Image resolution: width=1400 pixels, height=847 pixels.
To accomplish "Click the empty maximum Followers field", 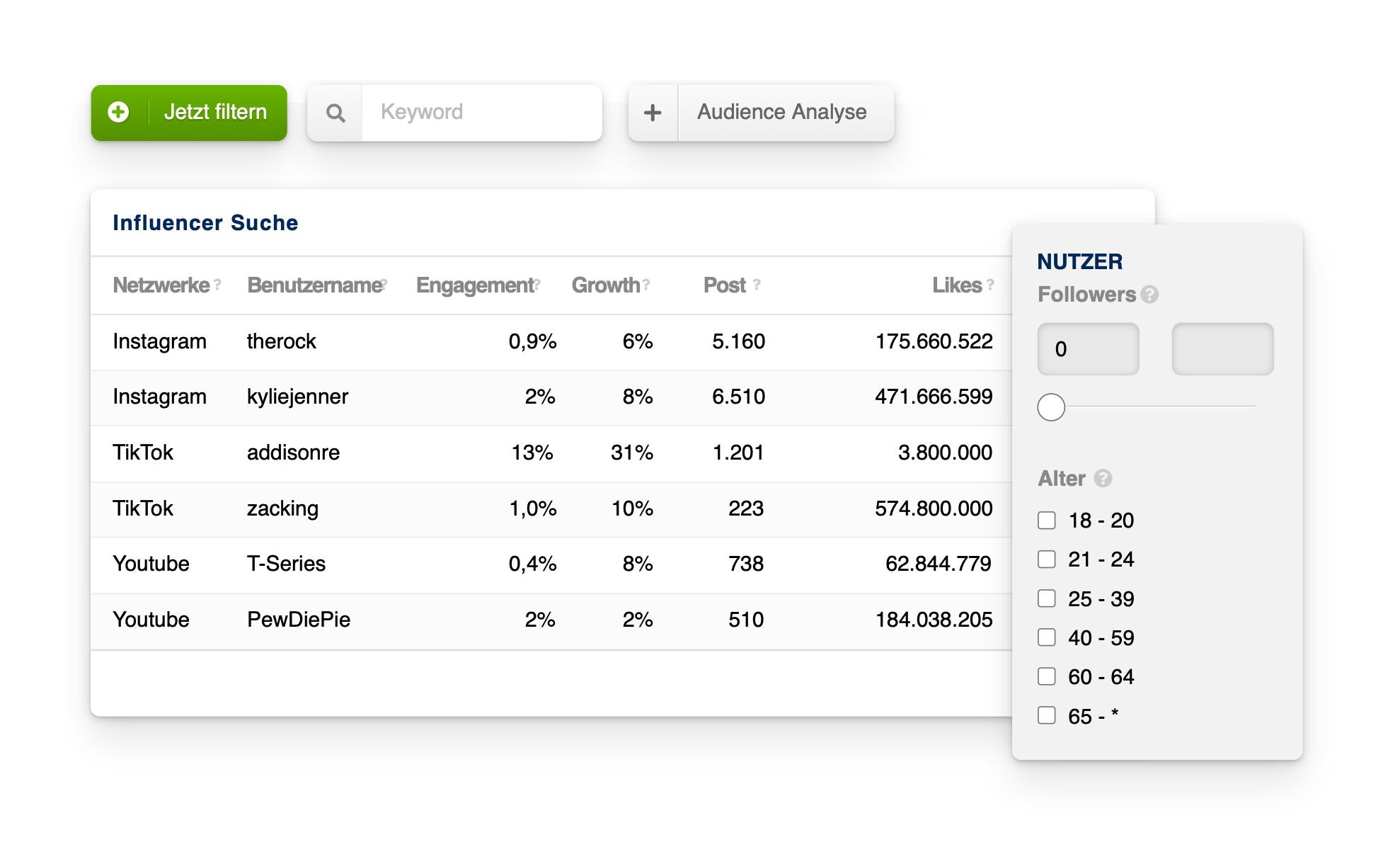I will pos(1222,349).
